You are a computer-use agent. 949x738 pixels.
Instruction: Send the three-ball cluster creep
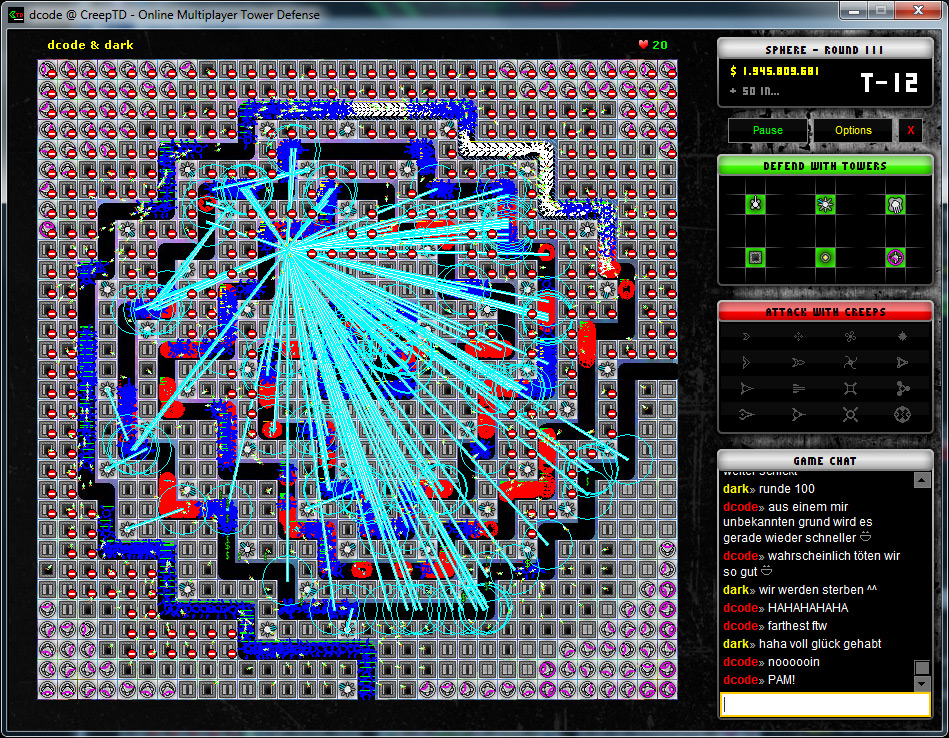[x=902, y=389]
